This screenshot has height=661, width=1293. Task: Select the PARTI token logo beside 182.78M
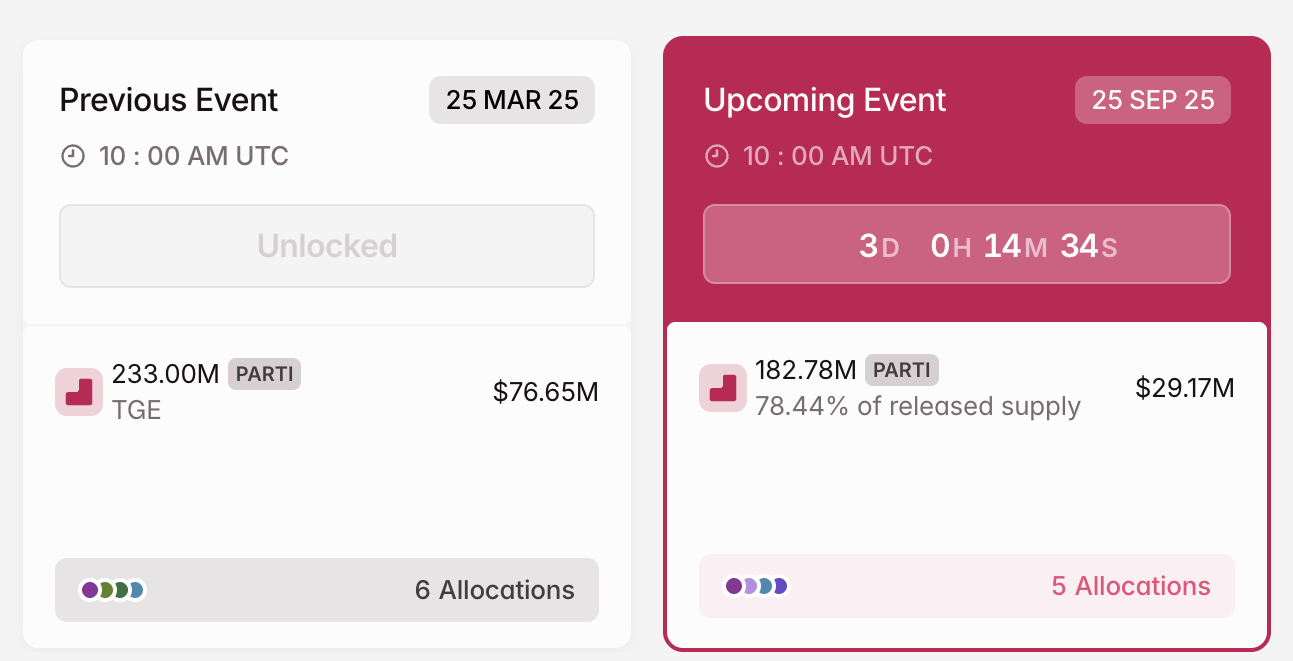point(722,387)
